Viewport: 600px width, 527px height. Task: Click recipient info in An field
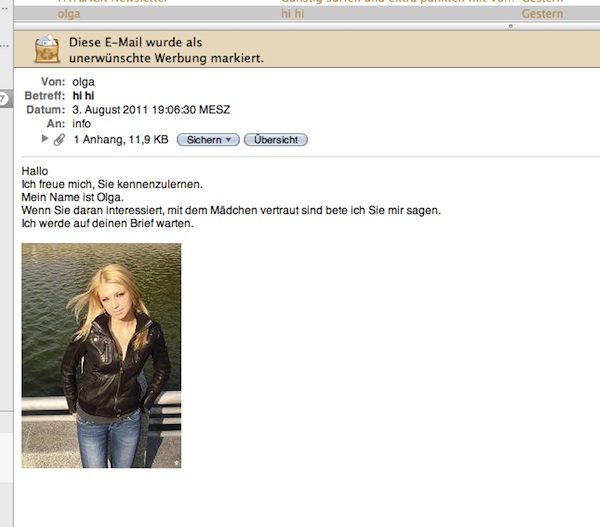[82, 124]
